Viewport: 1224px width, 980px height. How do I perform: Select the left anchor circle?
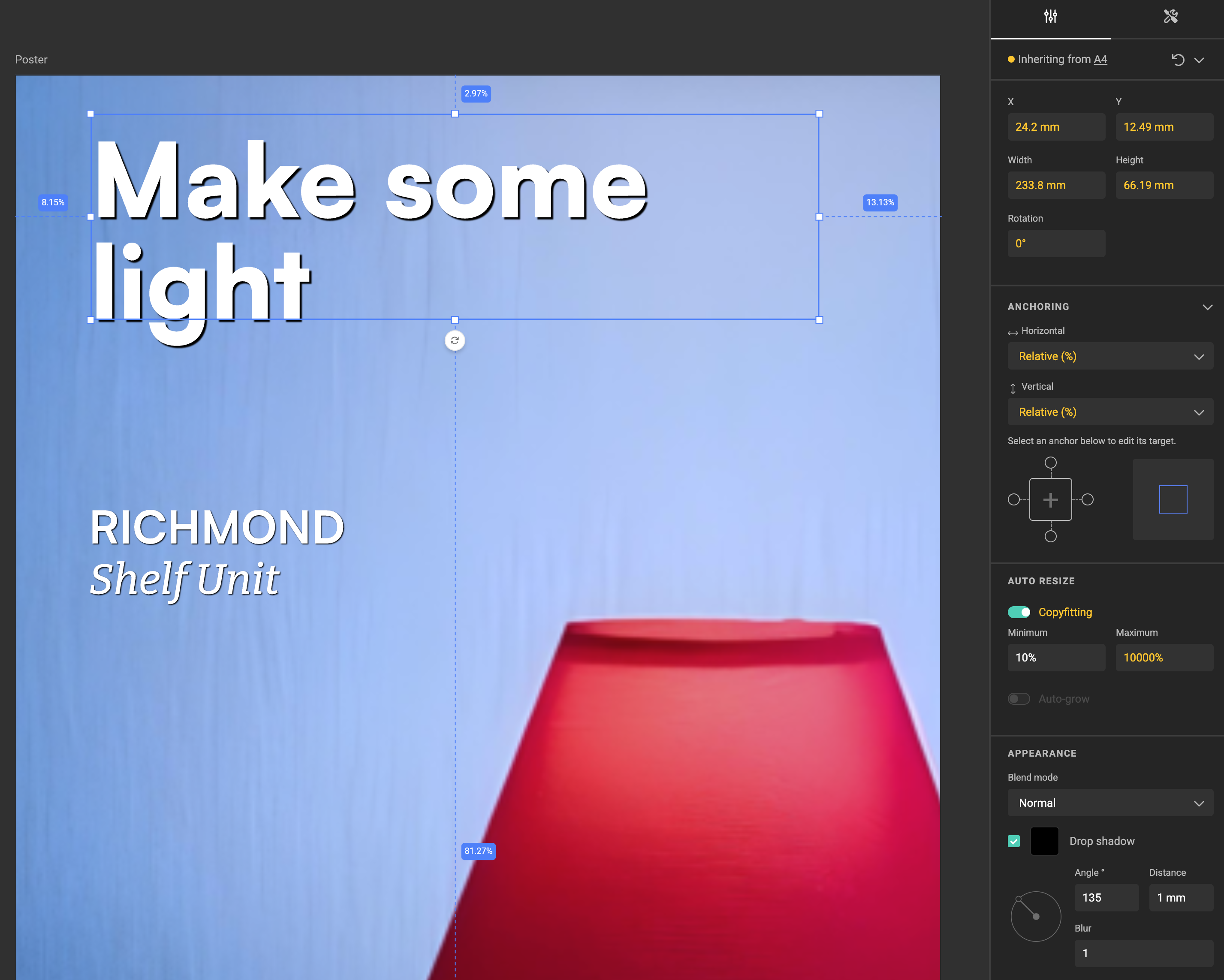tap(1013, 499)
